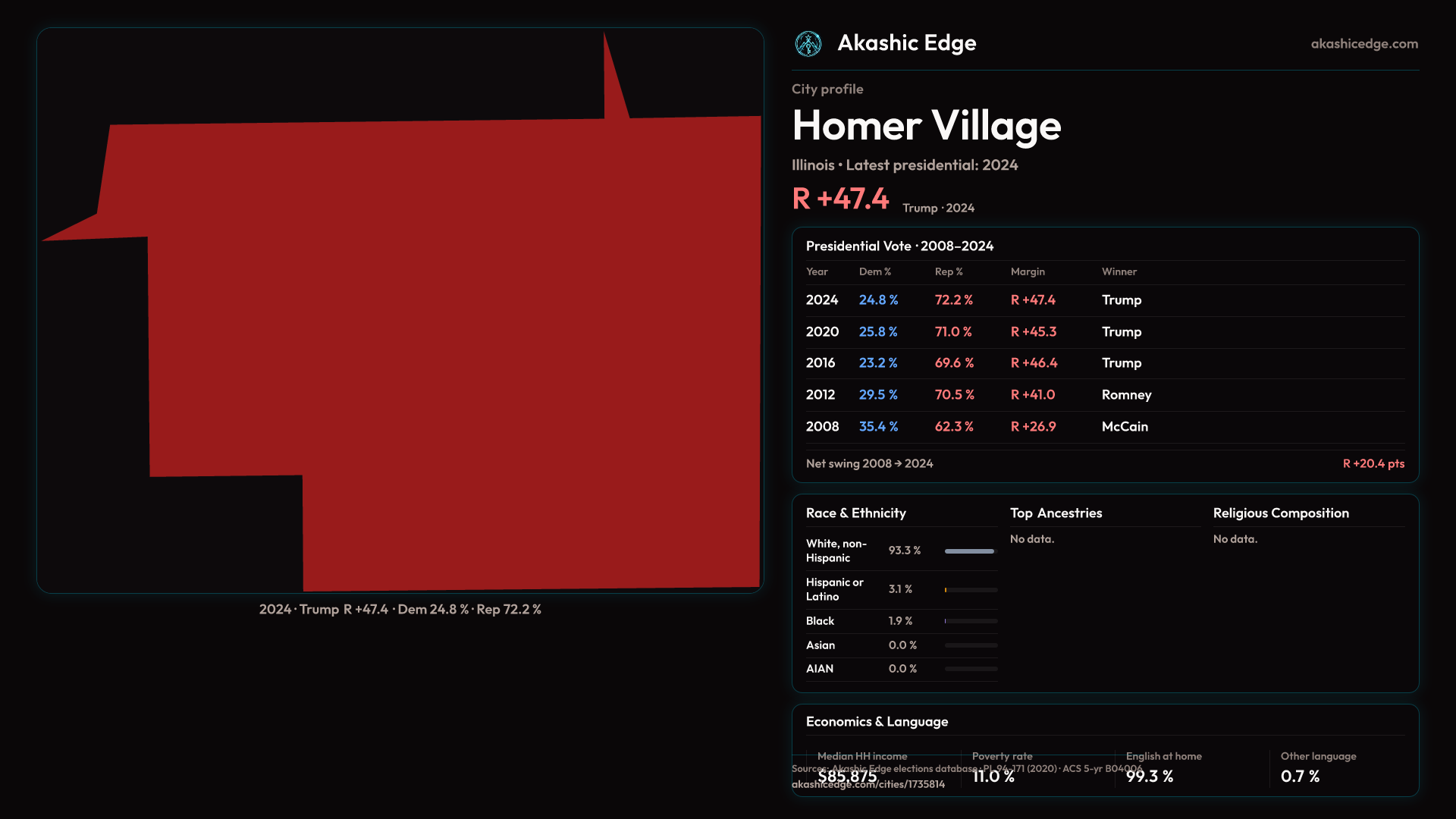Click the Net swing R +20.4 pts value

pos(1373,463)
